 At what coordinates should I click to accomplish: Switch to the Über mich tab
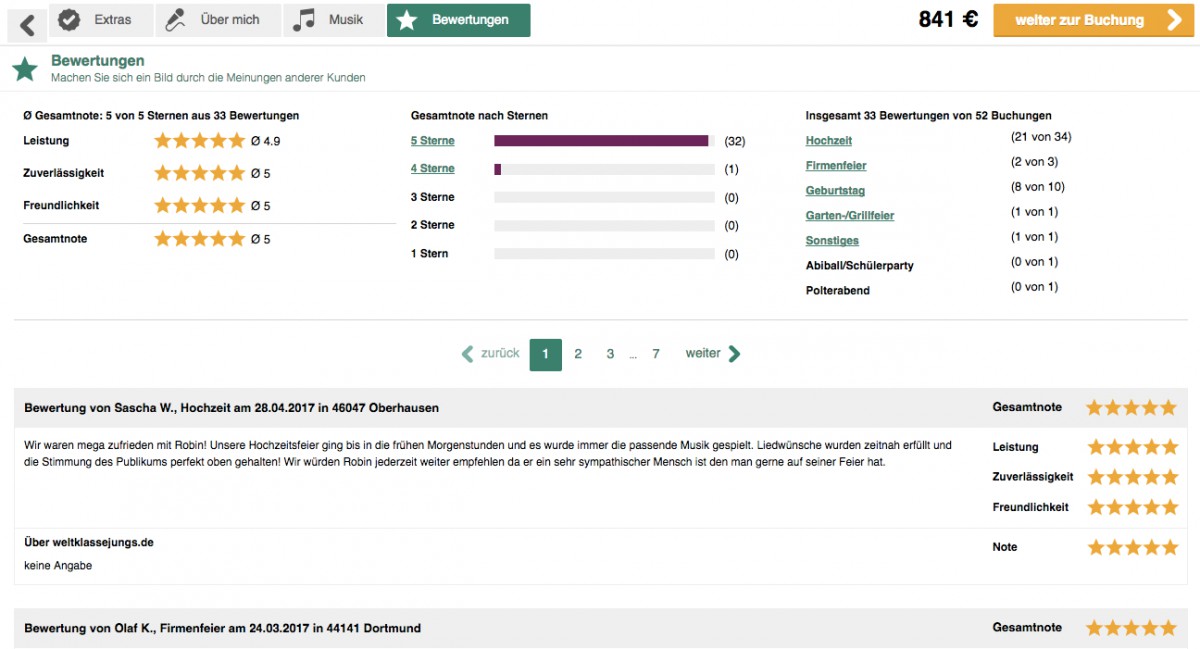tap(218, 20)
